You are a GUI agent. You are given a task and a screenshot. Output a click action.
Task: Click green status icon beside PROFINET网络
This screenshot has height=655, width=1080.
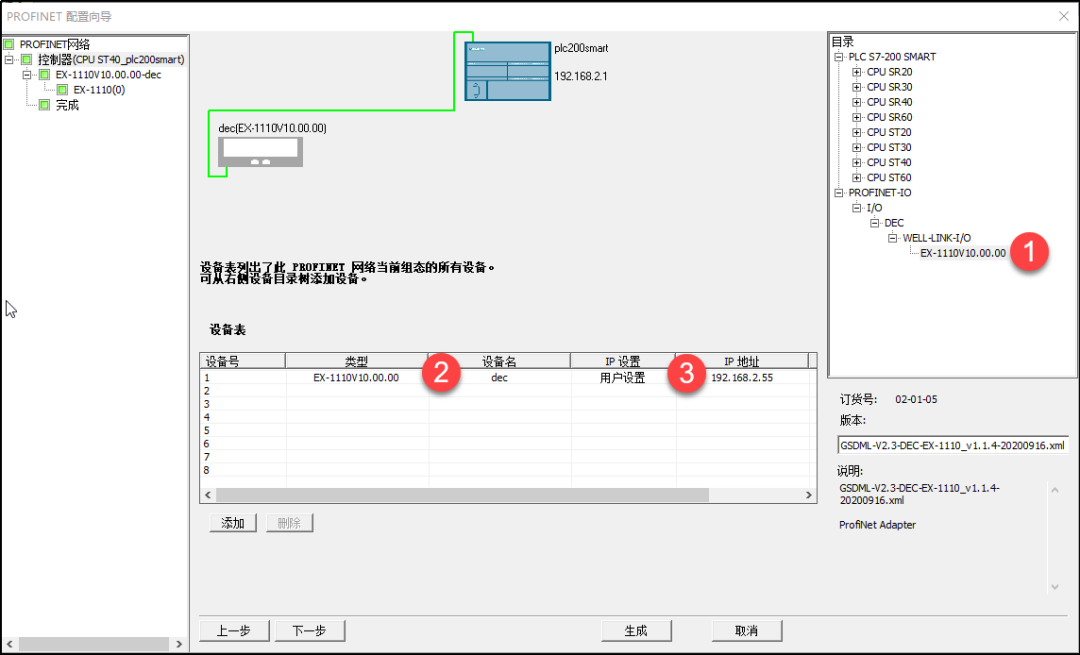[x=9, y=44]
